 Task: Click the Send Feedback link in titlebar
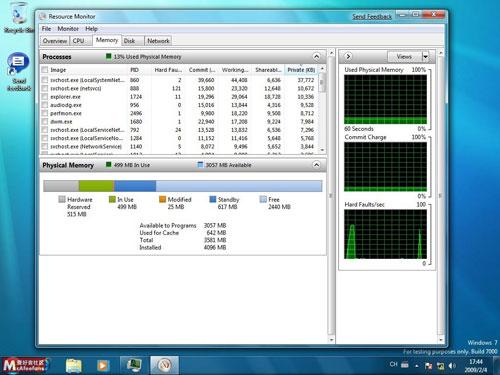[x=372, y=16]
